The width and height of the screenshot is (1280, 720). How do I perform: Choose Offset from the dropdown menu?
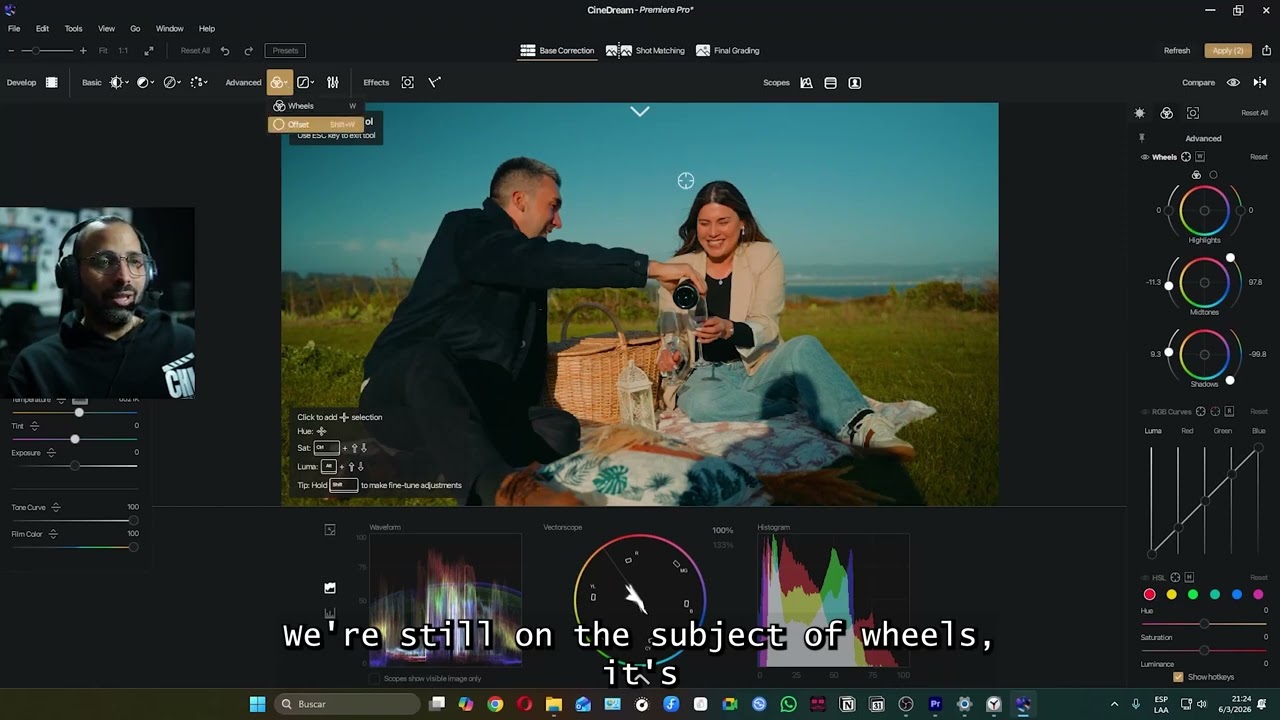tap(314, 124)
